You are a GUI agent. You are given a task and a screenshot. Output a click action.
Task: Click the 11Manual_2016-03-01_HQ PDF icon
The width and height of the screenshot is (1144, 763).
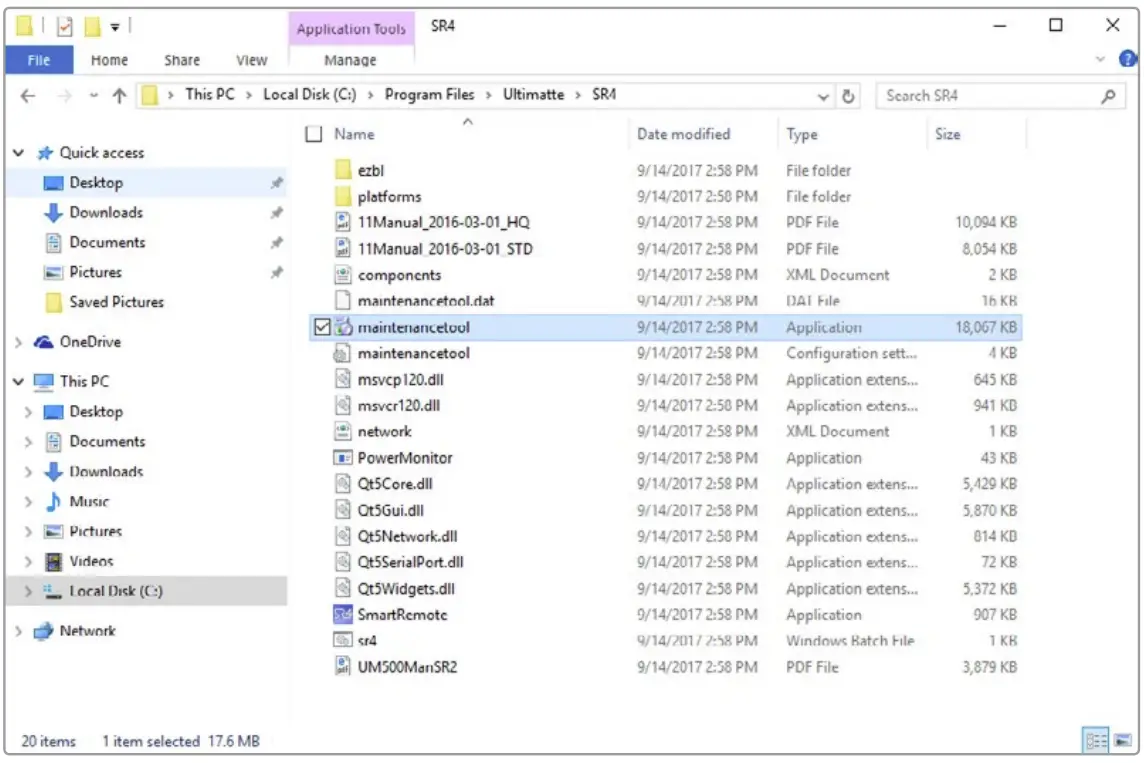pyautogui.click(x=343, y=222)
